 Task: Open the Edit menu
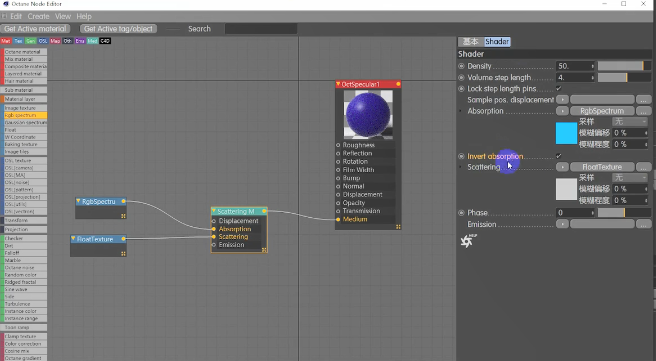tap(16, 16)
